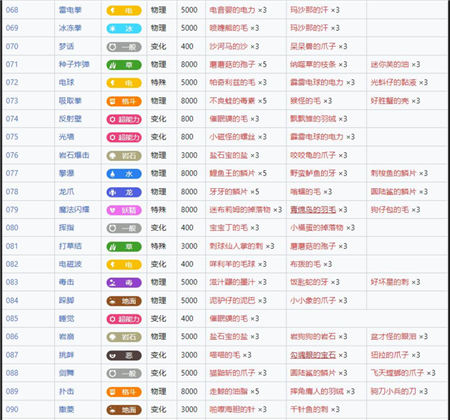Open move number link 068
450x420 pixels.
pos(12,10)
